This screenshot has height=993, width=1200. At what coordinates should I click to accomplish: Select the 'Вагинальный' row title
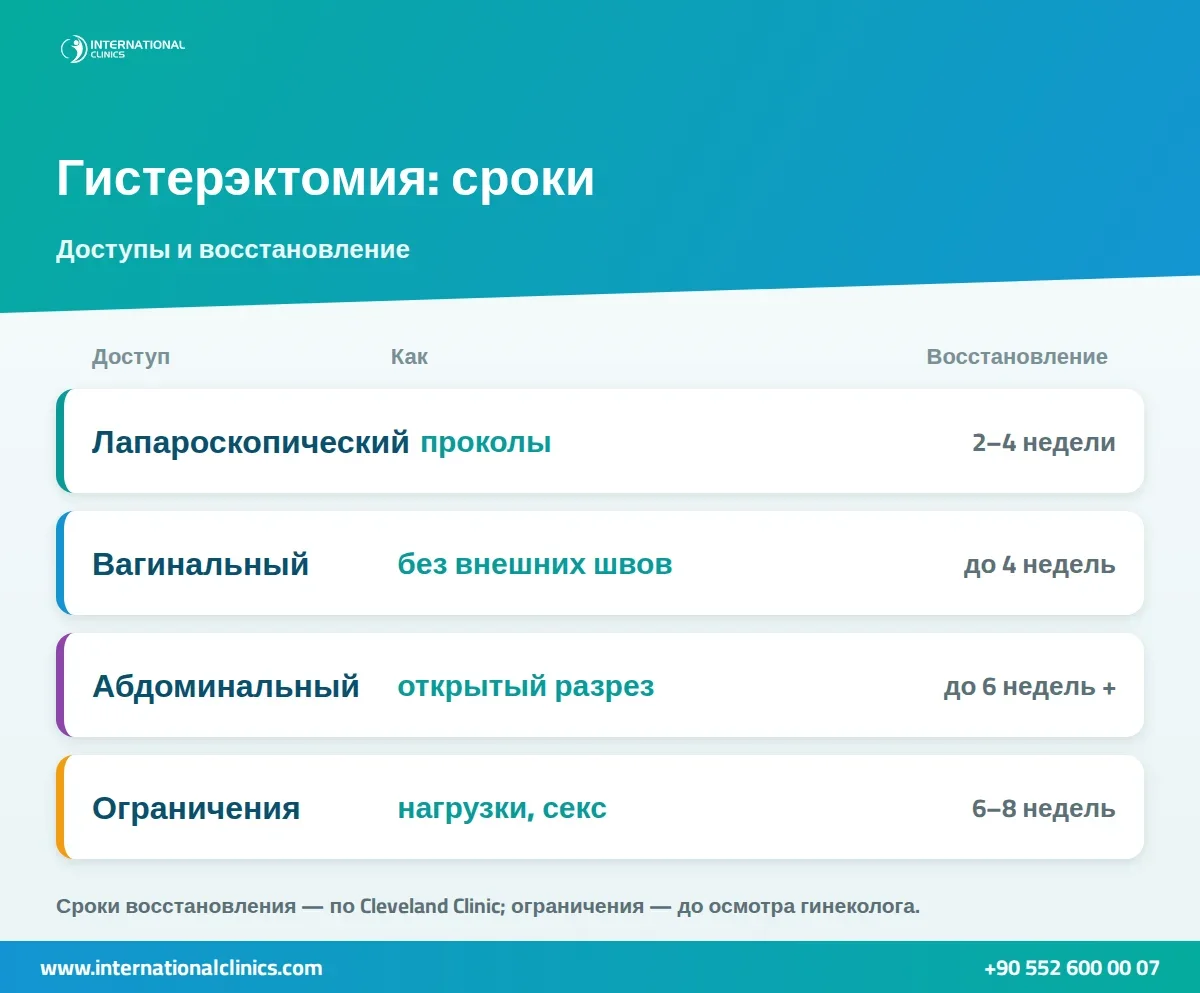[201, 564]
